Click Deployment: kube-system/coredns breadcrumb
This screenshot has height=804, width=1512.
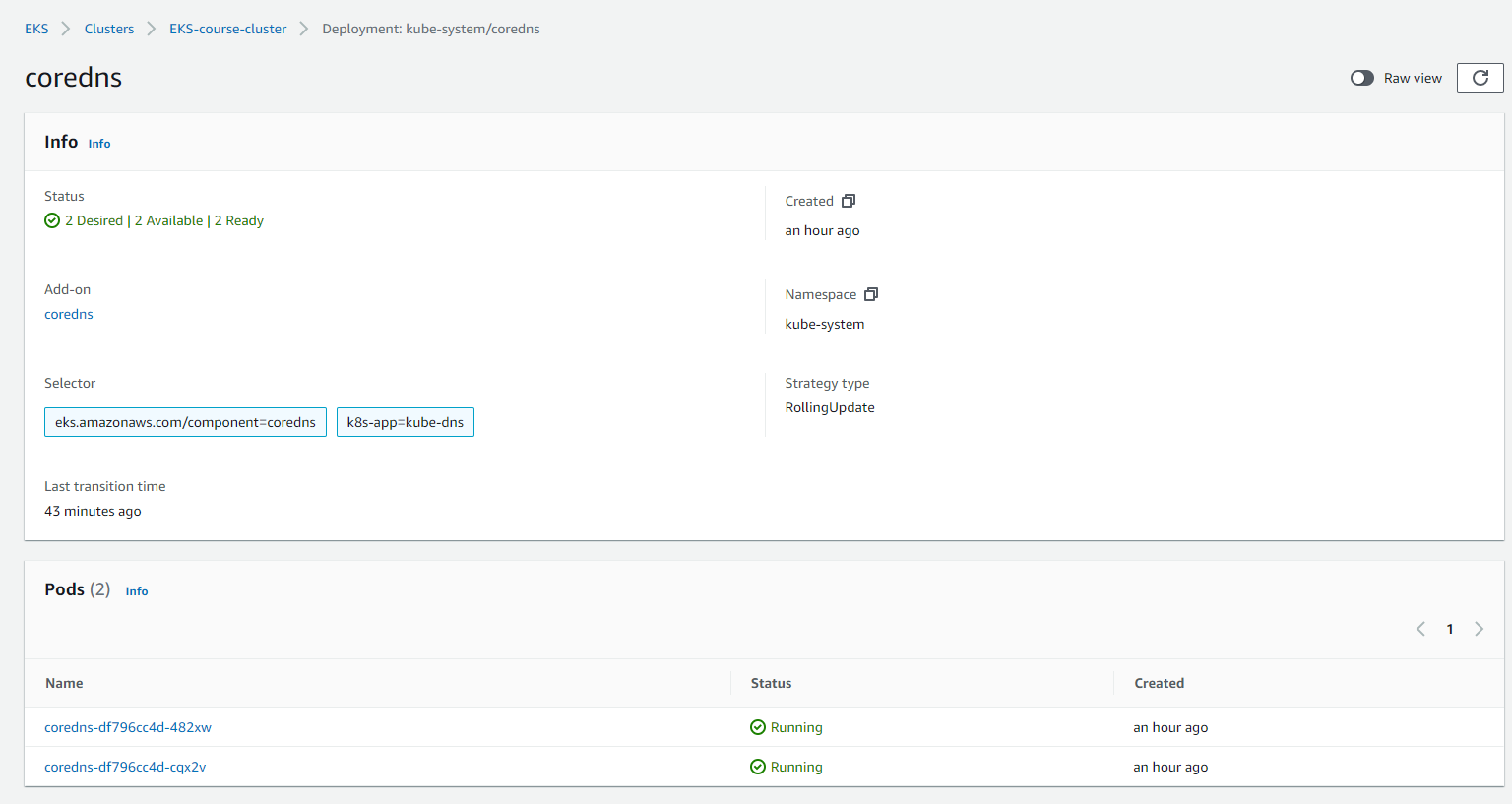point(431,29)
